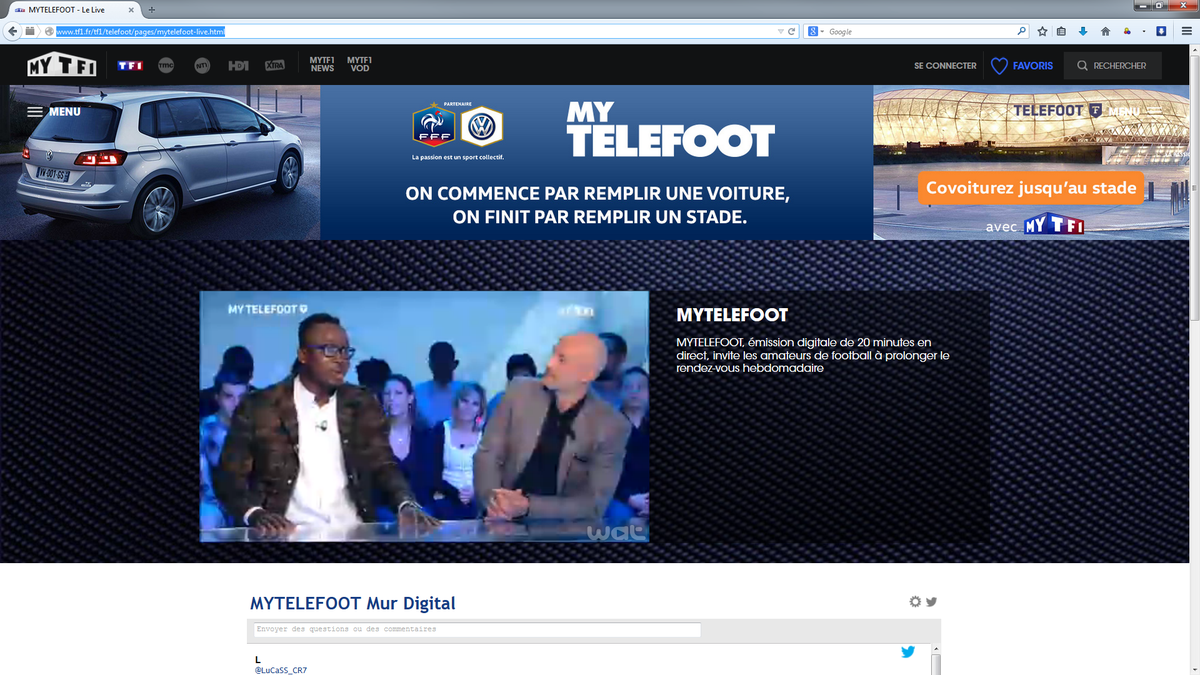Bookmark this page with star icon

(x=1042, y=31)
